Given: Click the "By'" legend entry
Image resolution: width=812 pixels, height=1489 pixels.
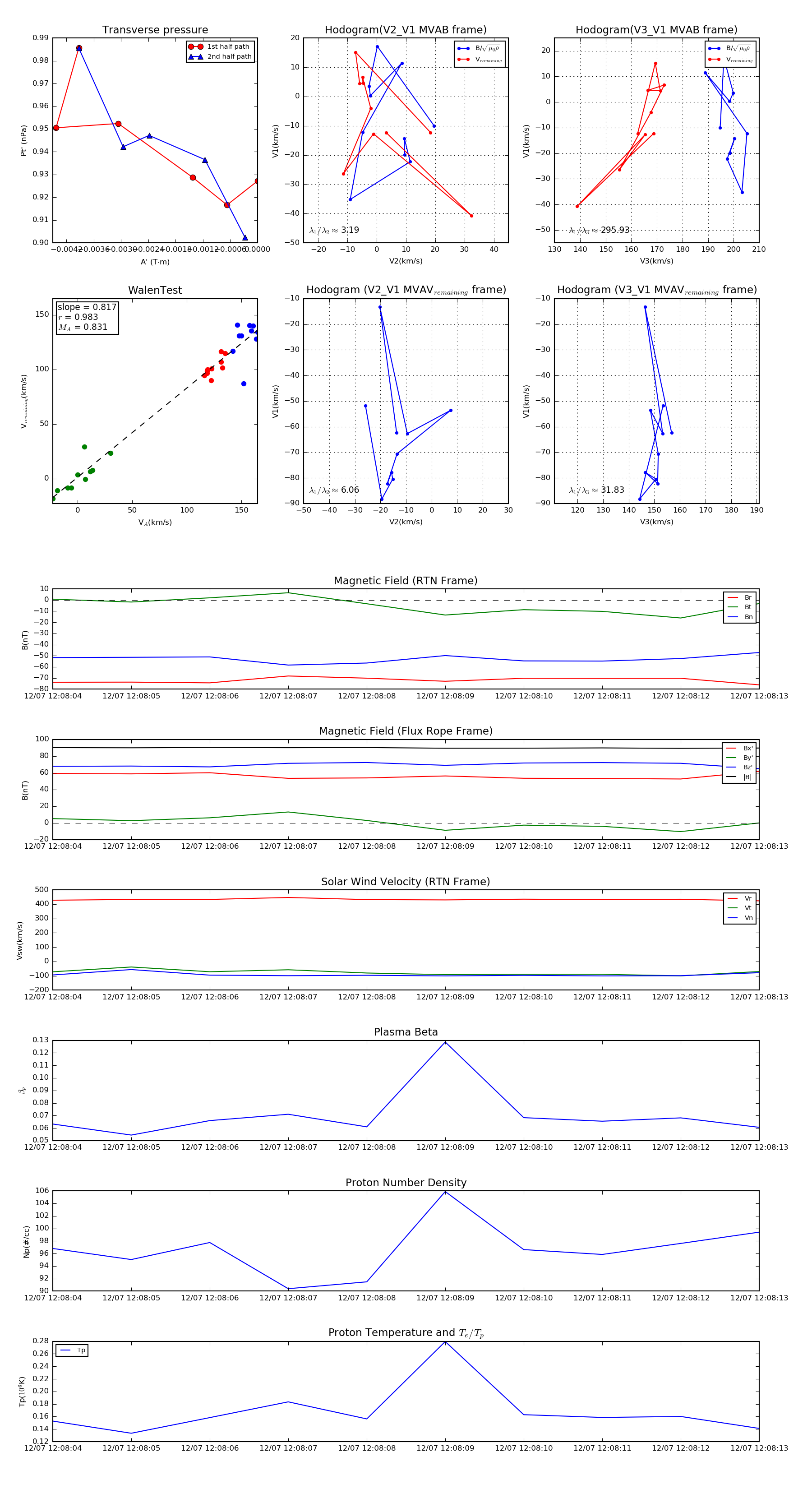Looking at the screenshot, I should [x=739, y=758].
